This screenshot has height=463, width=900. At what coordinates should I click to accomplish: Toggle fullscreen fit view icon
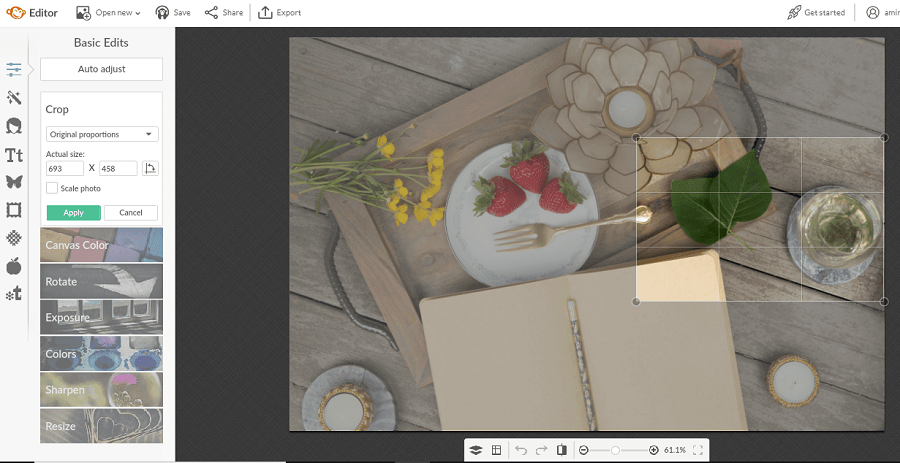698,450
